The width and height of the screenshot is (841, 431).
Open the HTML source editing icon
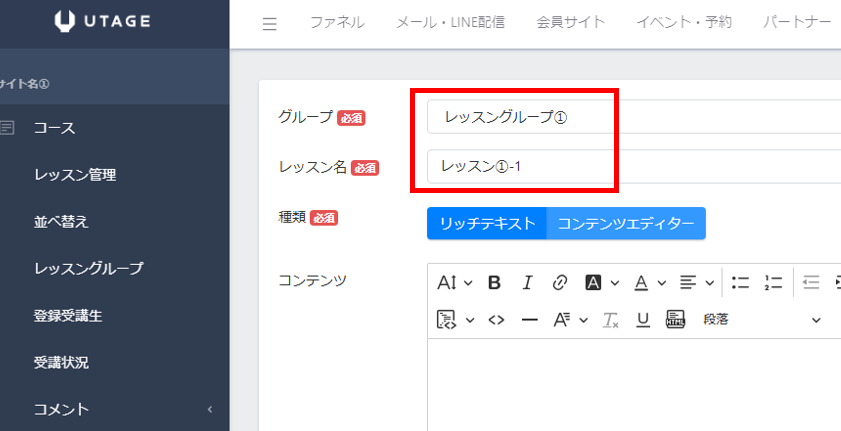496,320
